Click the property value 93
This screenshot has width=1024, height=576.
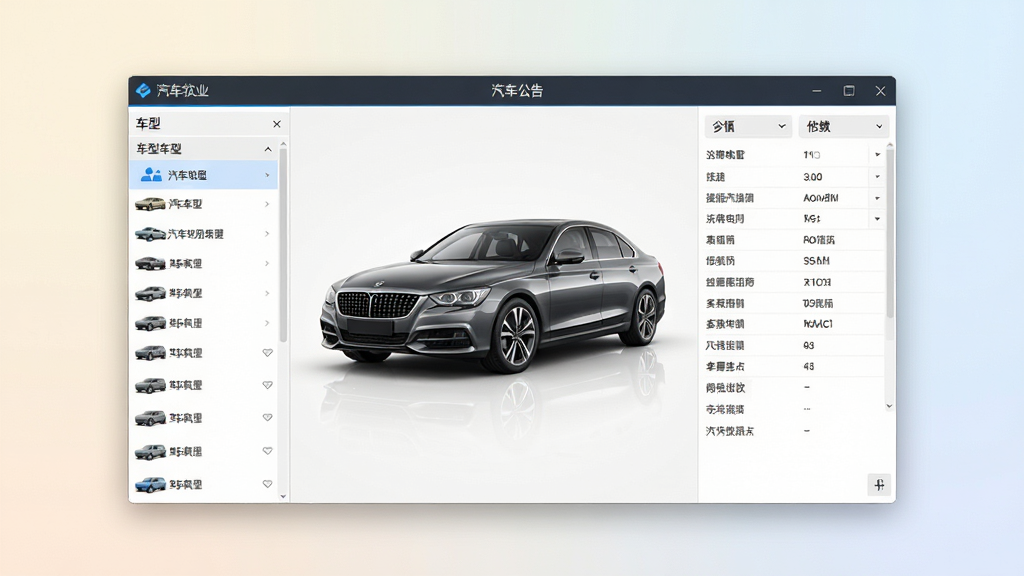pyautogui.click(x=809, y=345)
